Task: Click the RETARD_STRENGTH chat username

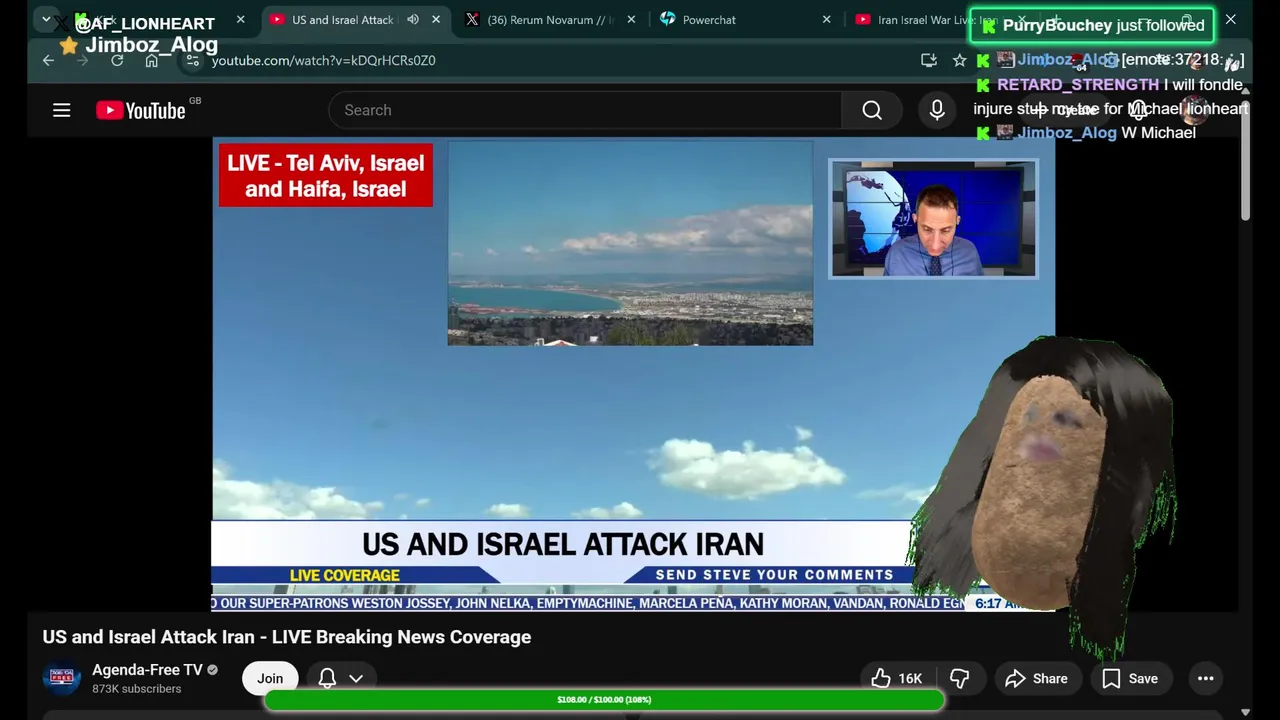Action: (1078, 85)
